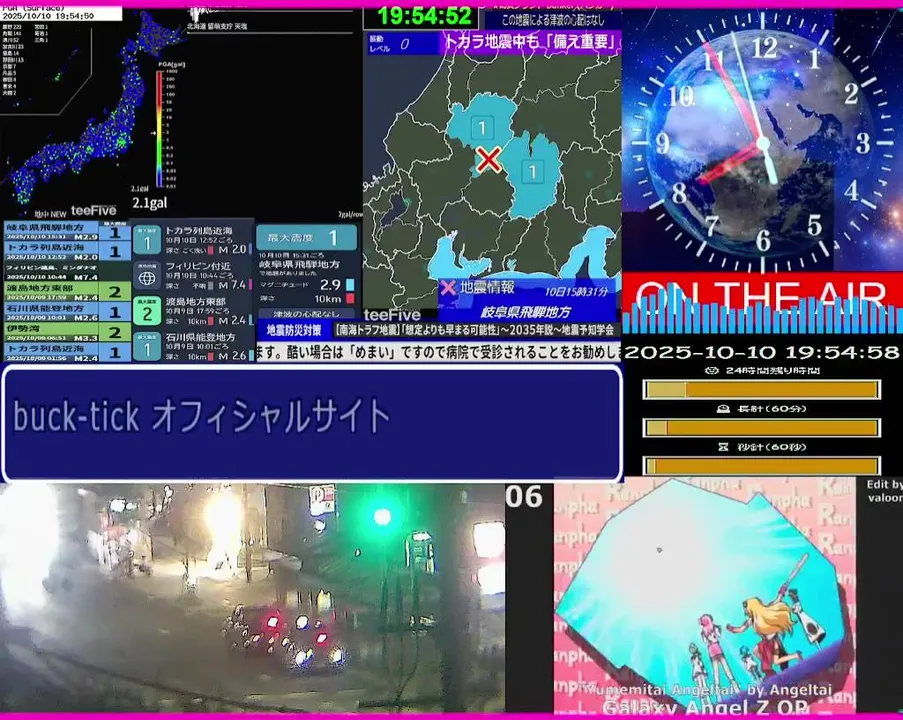Image resolution: width=903 pixels, height=720 pixels.
Task: Click the red X epicenter marker on map
Action: point(488,160)
